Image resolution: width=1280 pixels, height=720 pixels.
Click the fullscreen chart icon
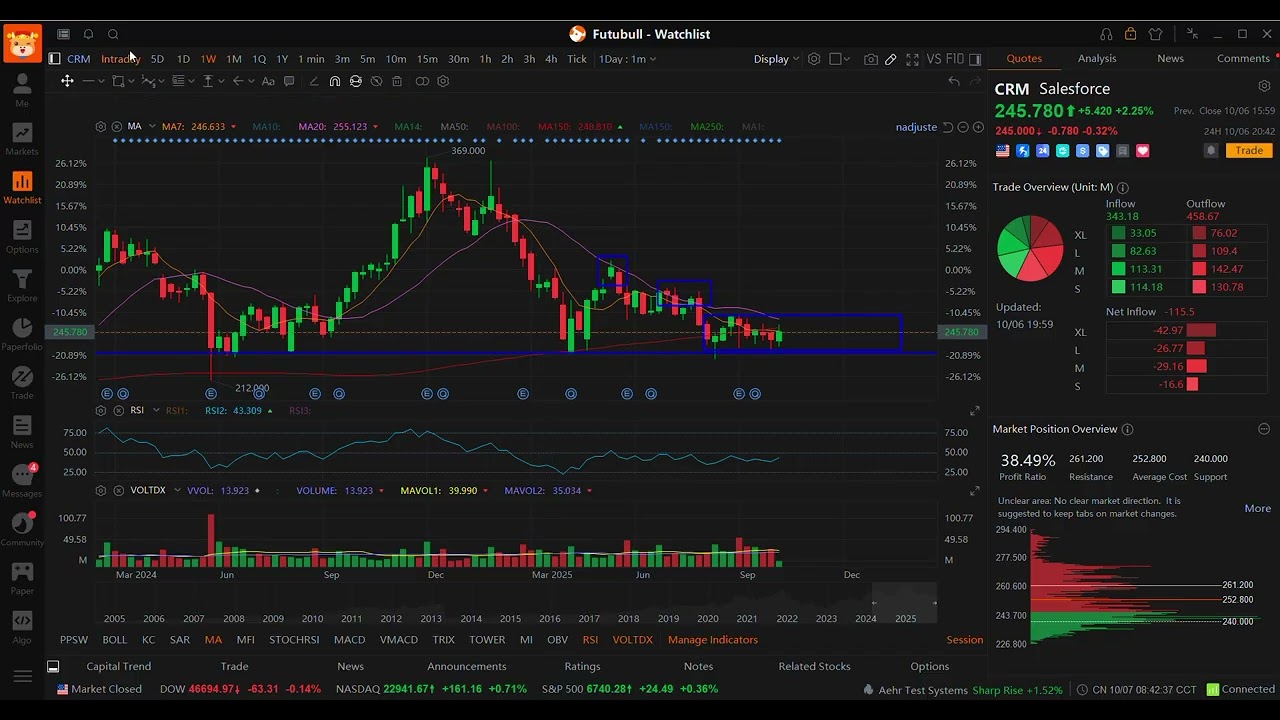(912, 59)
